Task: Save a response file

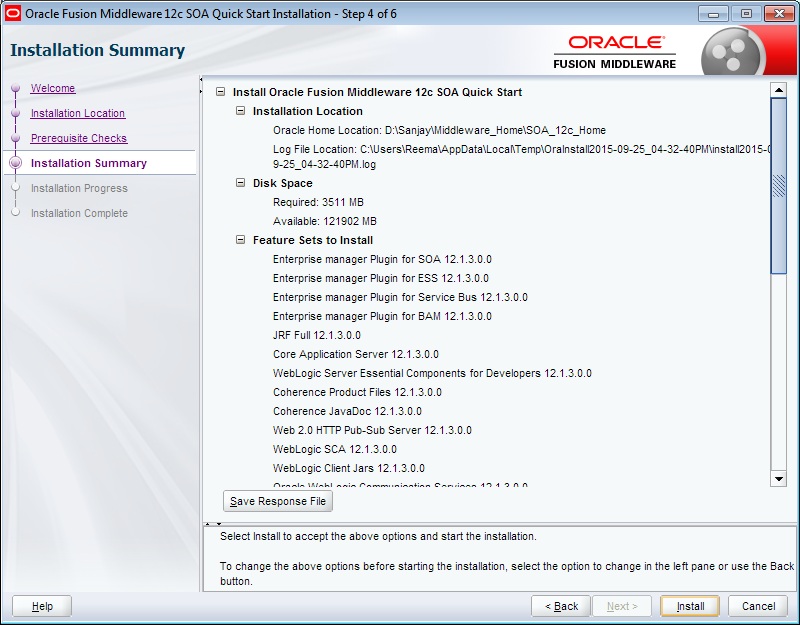Action: [x=277, y=500]
